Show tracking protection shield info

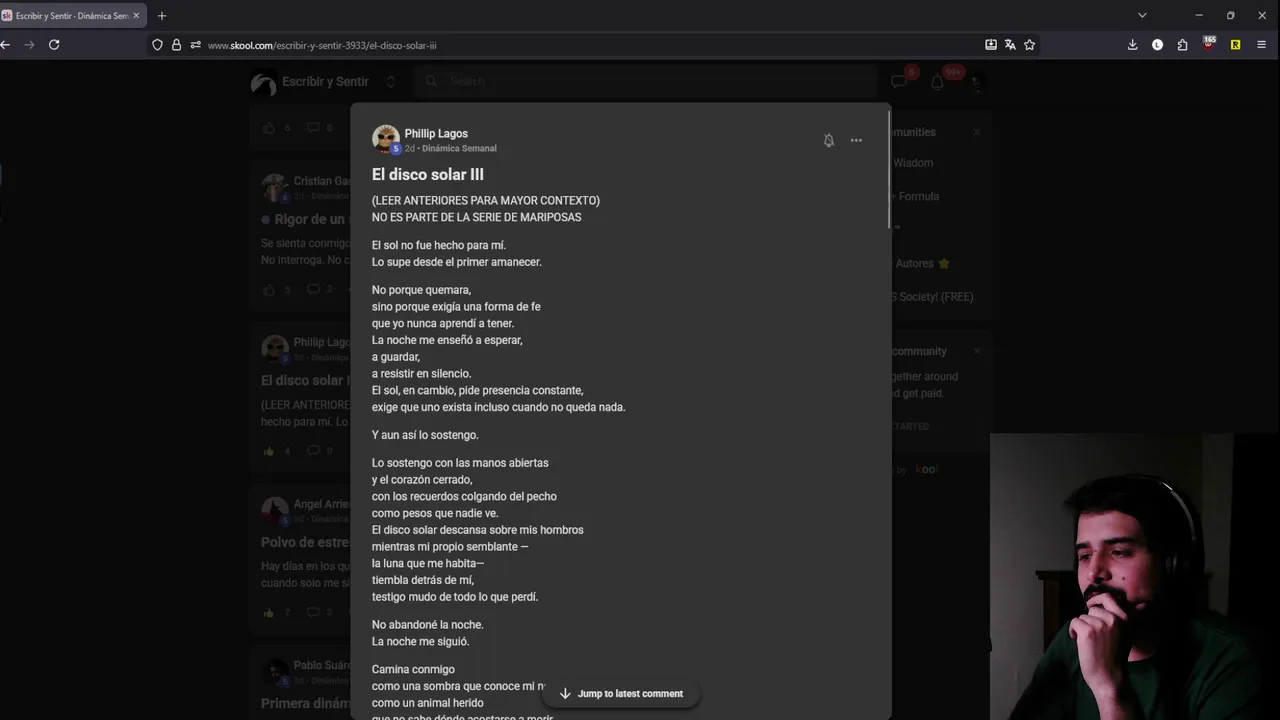(157, 45)
